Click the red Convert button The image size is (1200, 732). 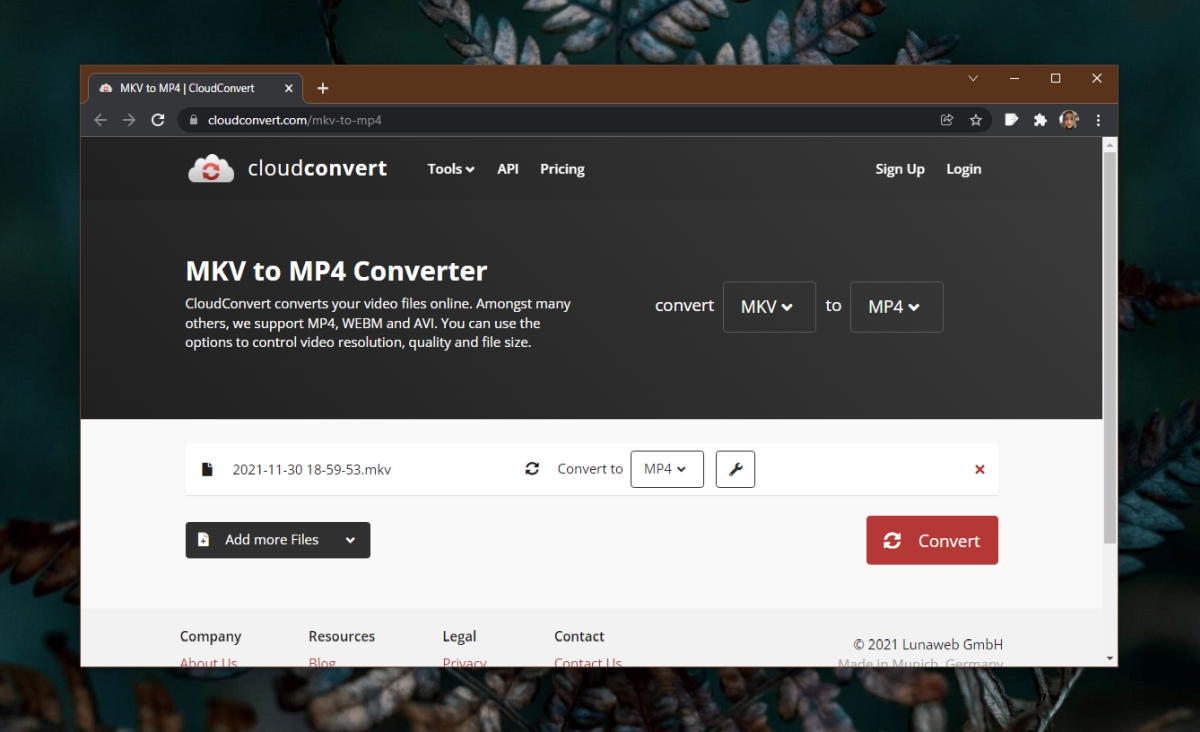tap(932, 540)
